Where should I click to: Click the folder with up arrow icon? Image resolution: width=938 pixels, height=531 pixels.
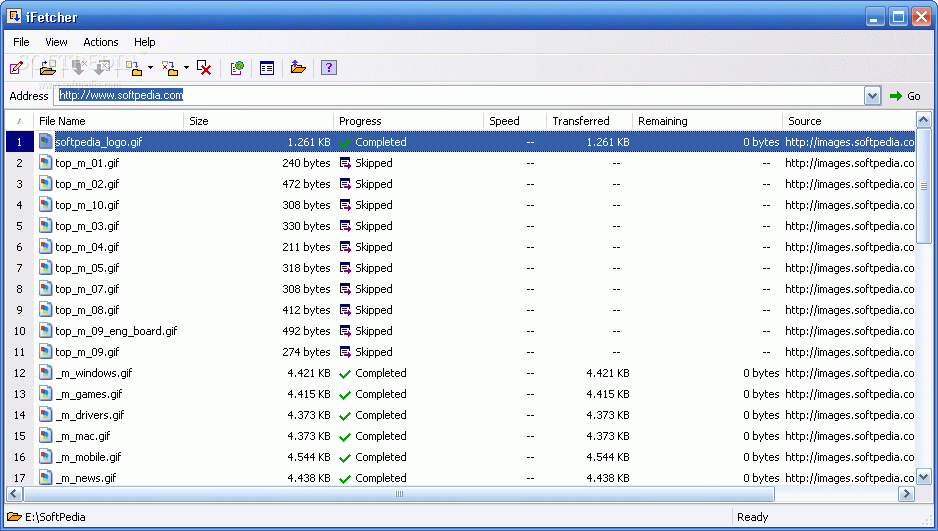tap(298, 68)
